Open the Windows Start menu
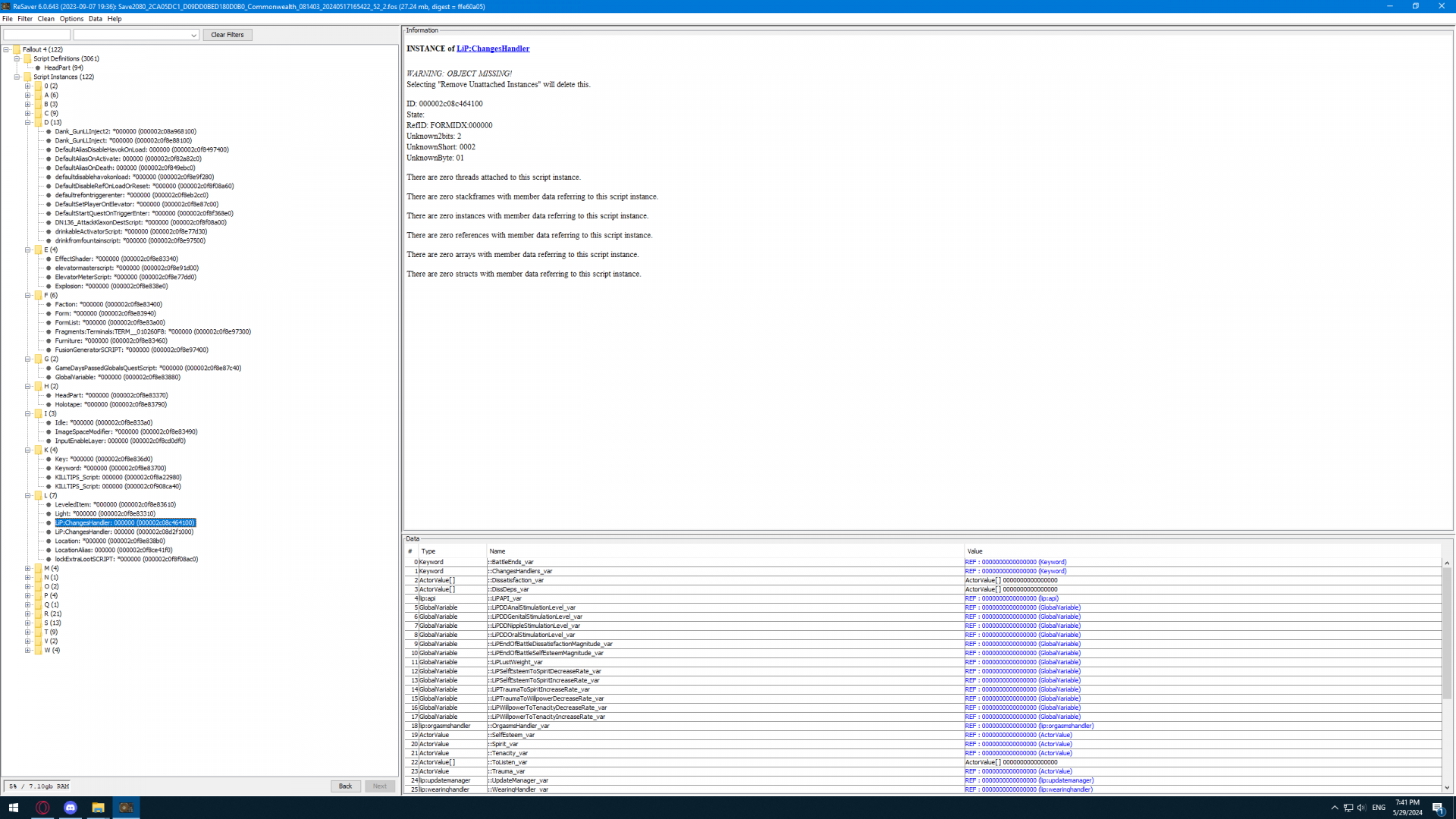 [x=13, y=808]
